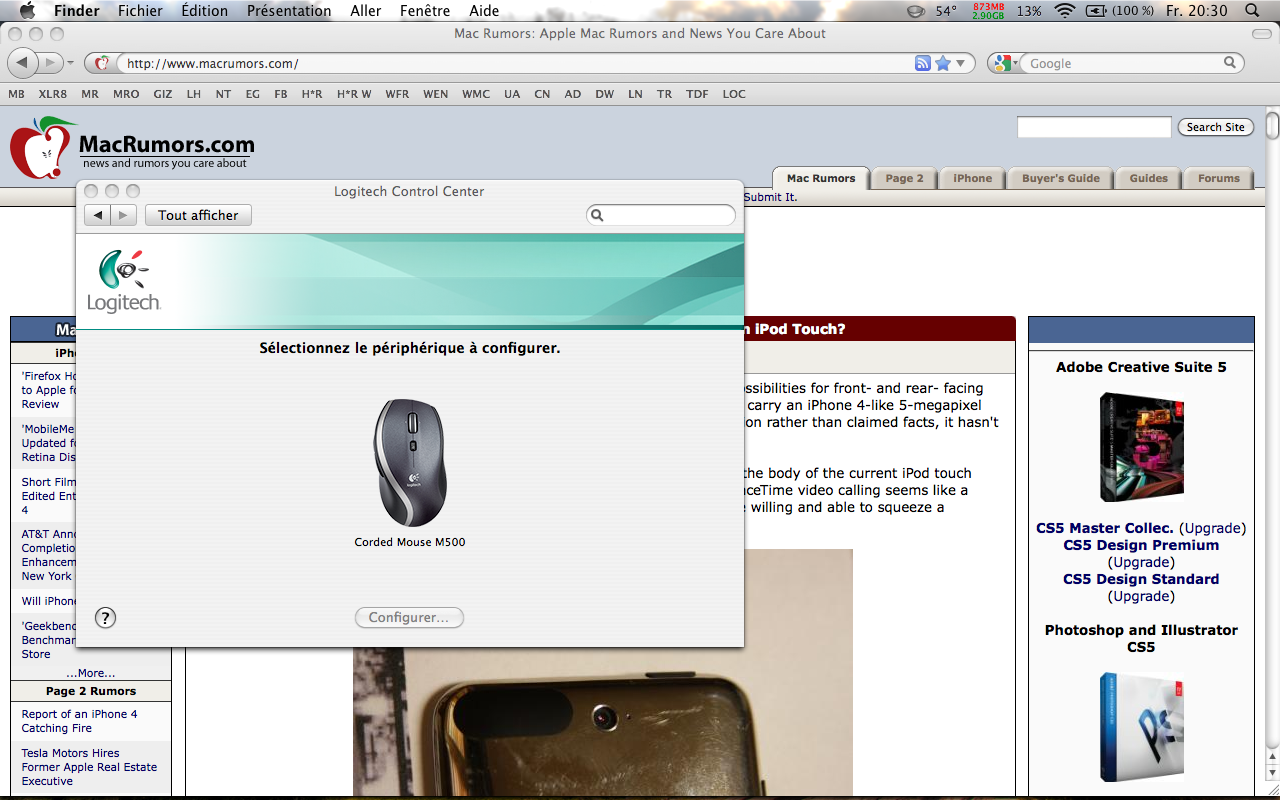
Task: Open the Finder menu
Action: point(77,11)
